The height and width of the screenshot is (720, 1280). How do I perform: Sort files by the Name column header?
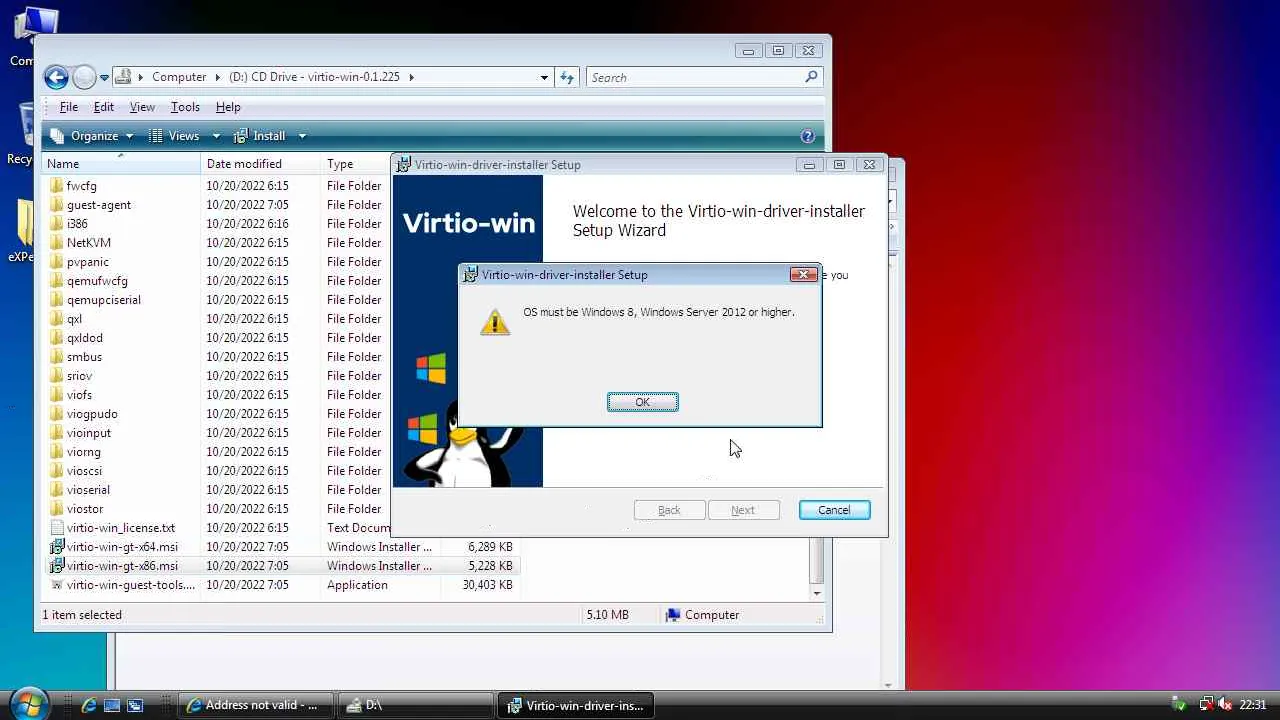[122, 164]
